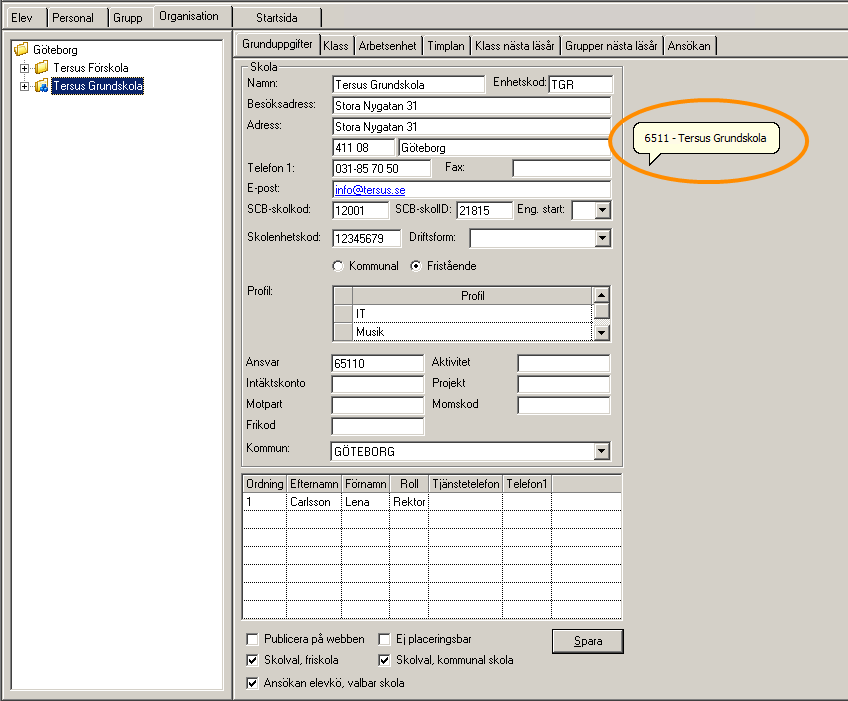Click the SCB-skolkod field

click(x=361, y=210)
